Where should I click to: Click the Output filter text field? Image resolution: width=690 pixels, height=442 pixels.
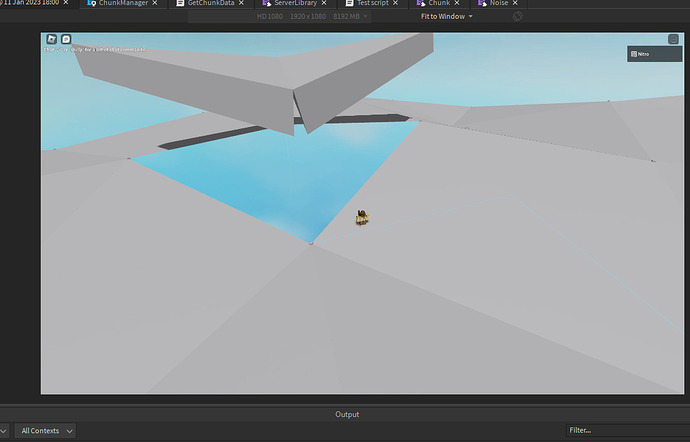(620, 431)
